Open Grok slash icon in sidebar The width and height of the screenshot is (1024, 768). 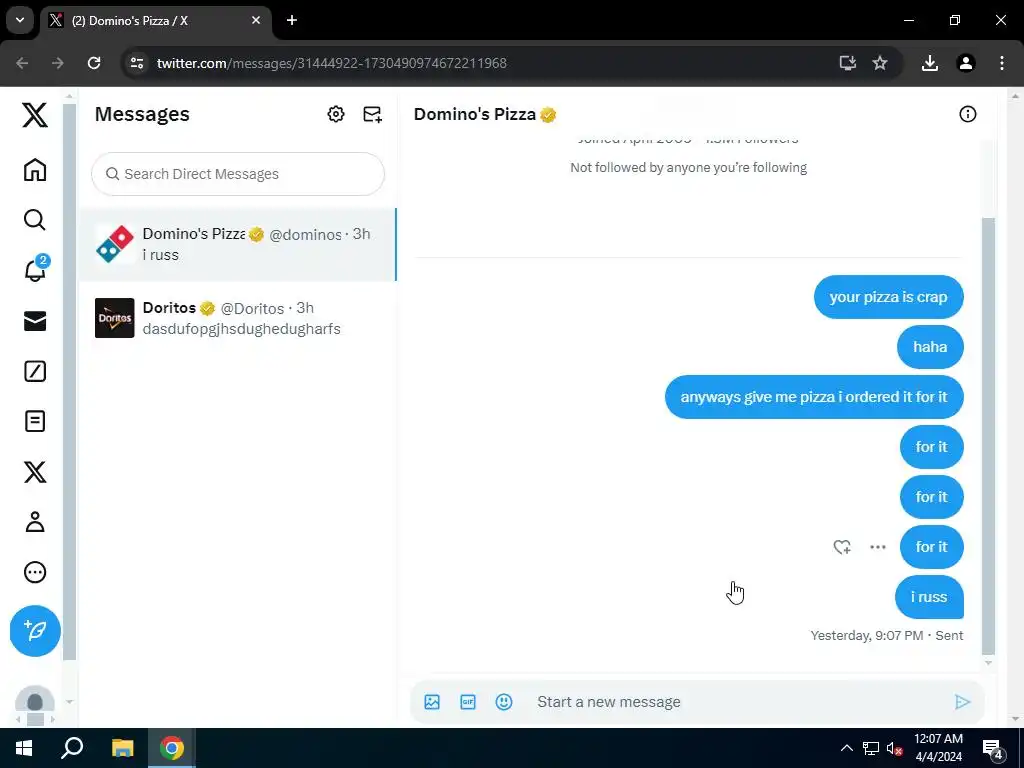(35, 371)
